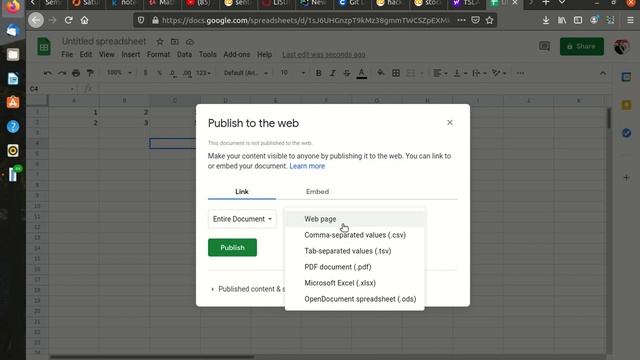Go to the Firefox home page
640x360 pixels.
click(x=84, y=20)
